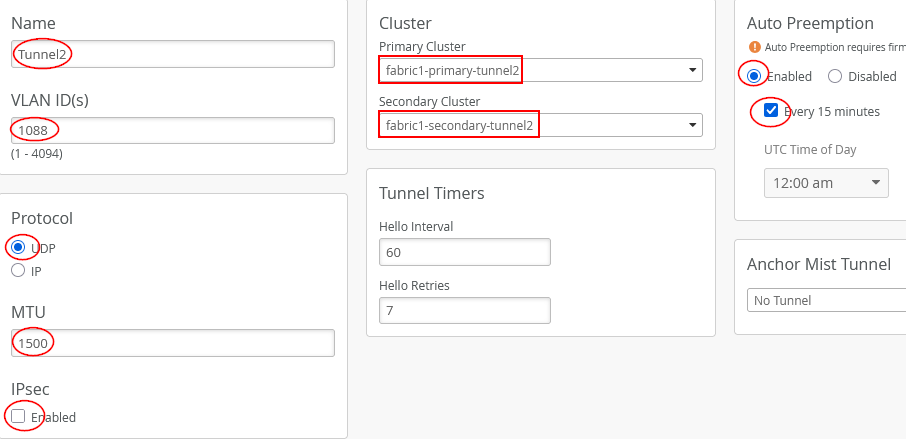Open the Secondary Cluster dropdown
The image size is (906, 439).
(x=541, y=125)
